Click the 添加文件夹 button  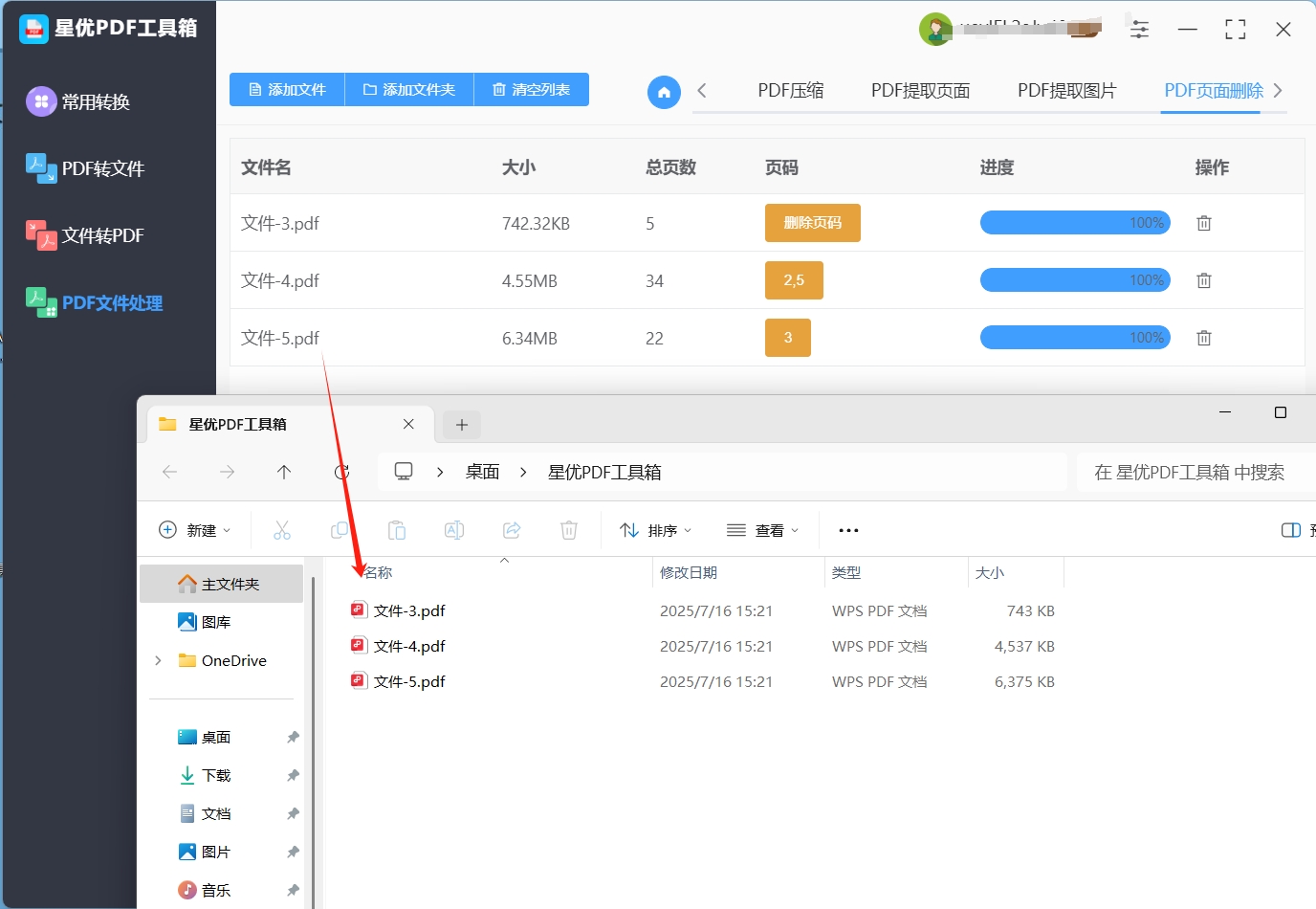[x=409, y=89]
